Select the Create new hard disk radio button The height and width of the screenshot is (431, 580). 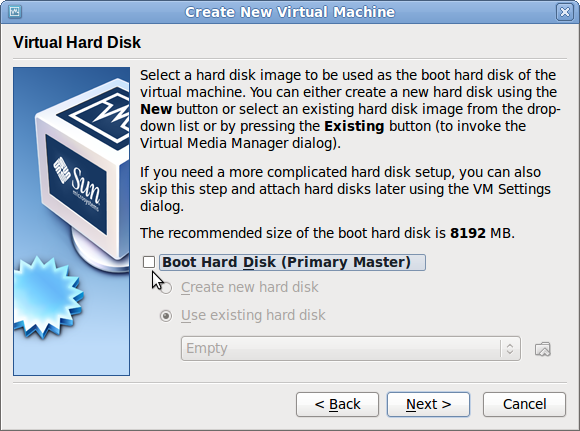[166, 287]
